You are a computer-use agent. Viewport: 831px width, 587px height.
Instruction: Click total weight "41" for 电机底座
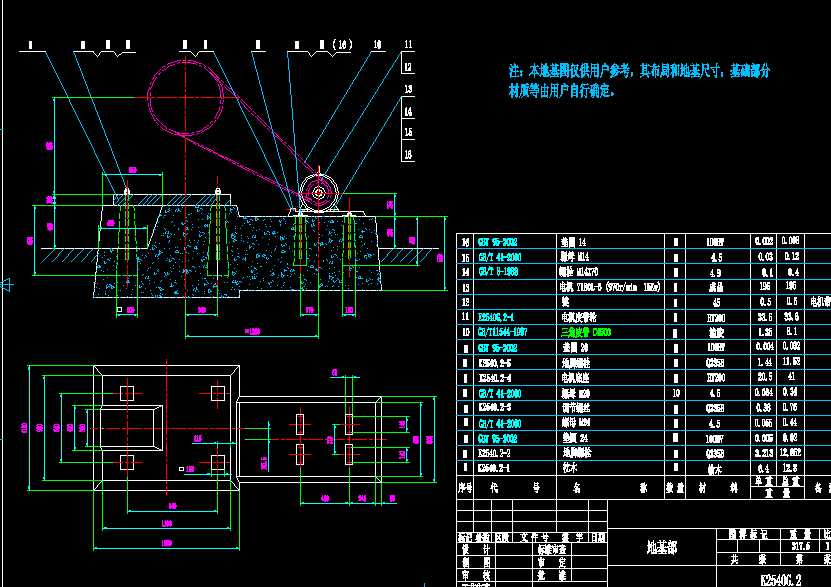[x=791, y=377]
